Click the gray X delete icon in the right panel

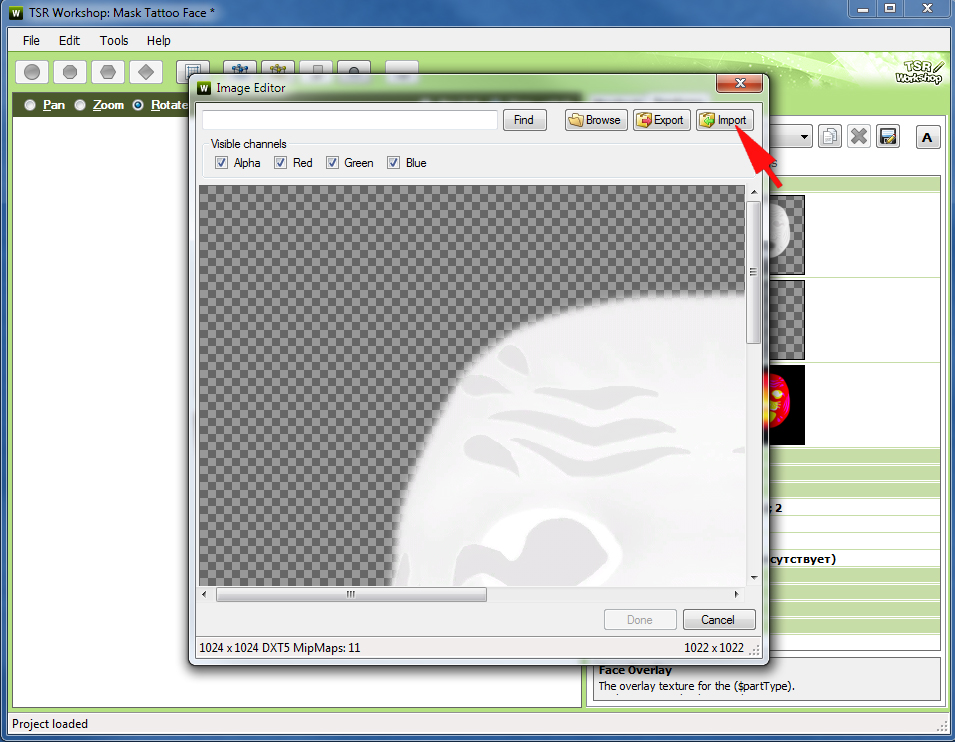[859, 136]
